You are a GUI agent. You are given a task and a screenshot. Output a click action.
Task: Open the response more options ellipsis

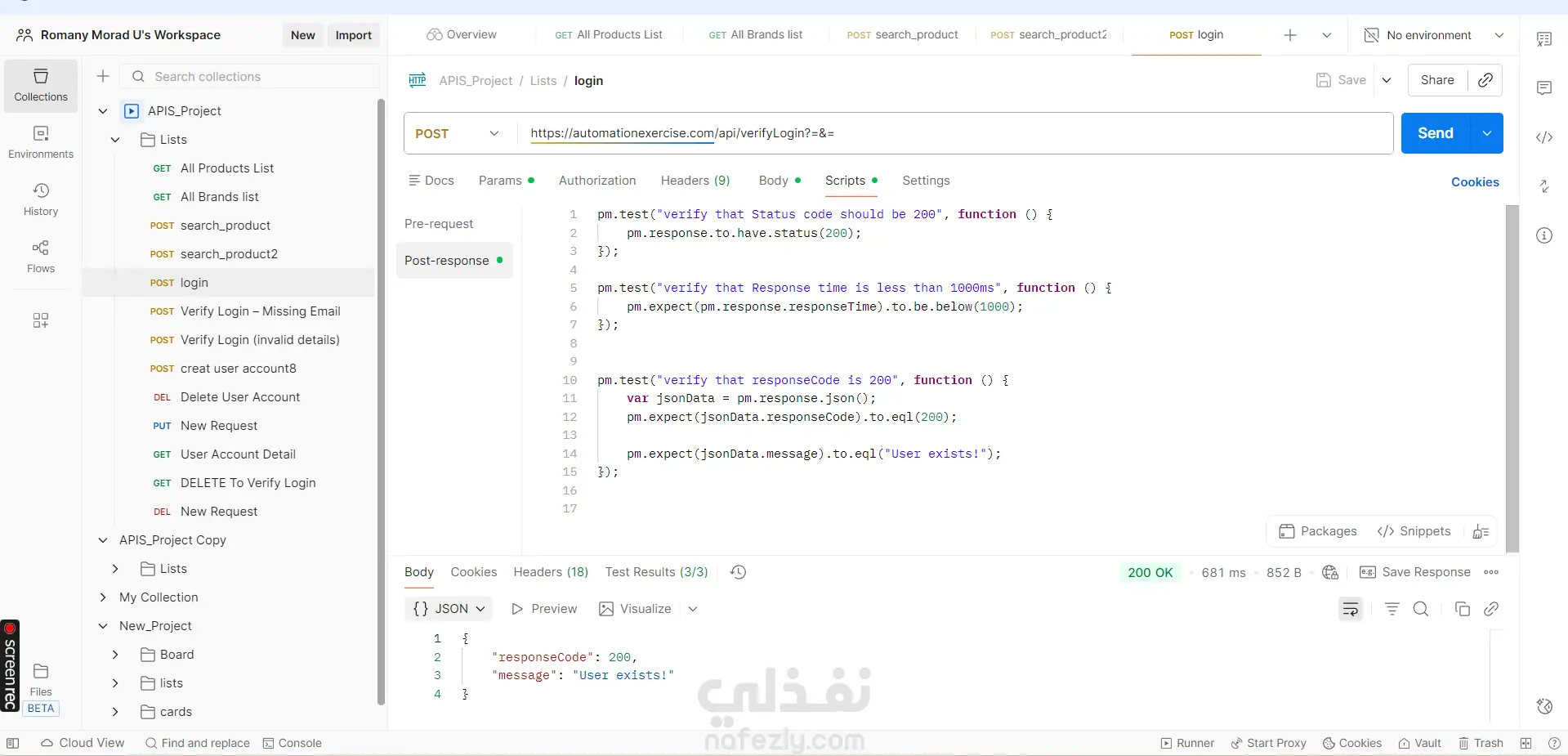(x=1491, y=572)
